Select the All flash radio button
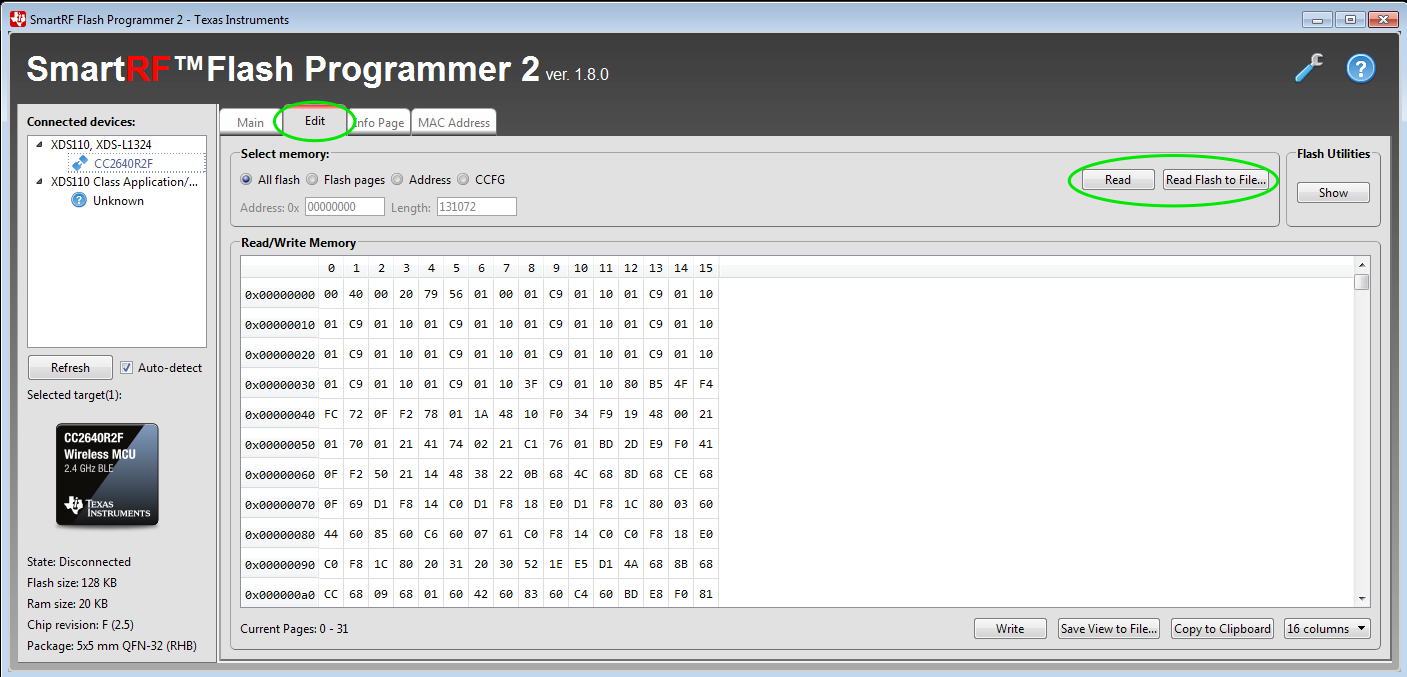 click(x=246, y=180)
